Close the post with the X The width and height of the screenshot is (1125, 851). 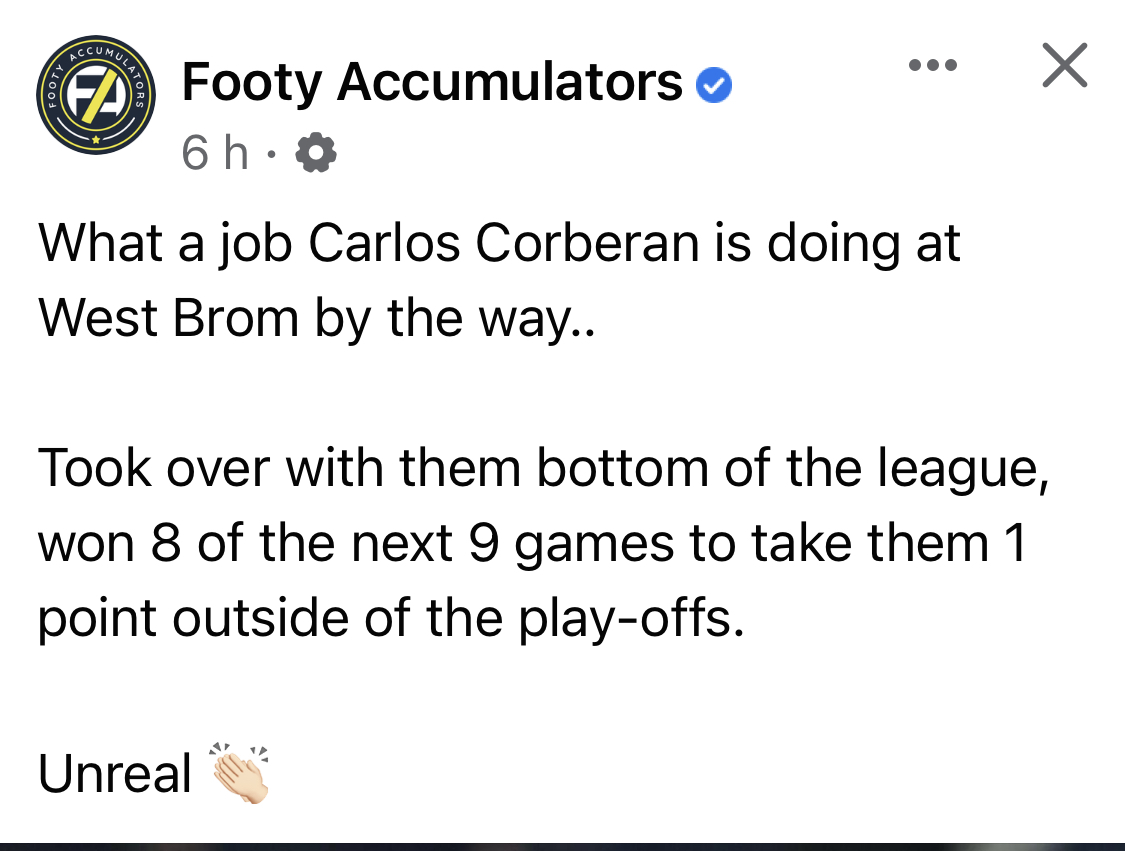[x=1065, y=65]
